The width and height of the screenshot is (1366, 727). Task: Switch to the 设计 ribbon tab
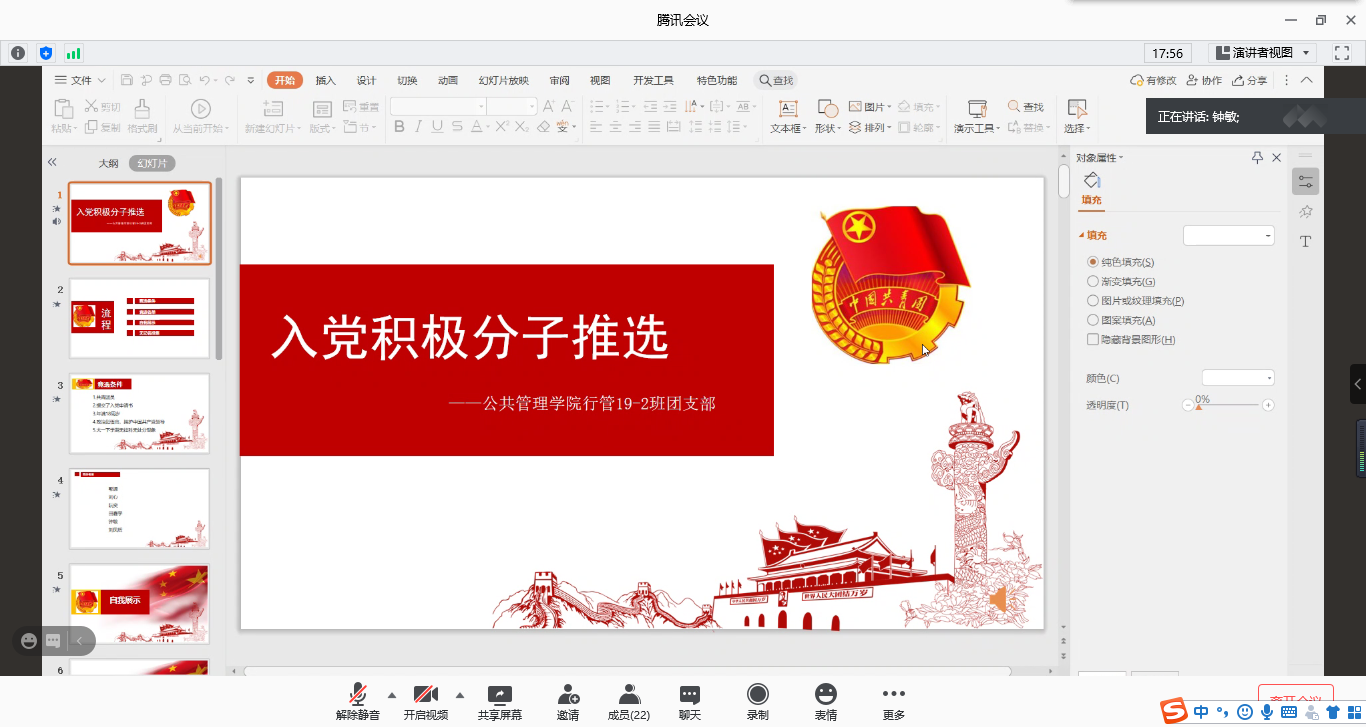point(367,81)
